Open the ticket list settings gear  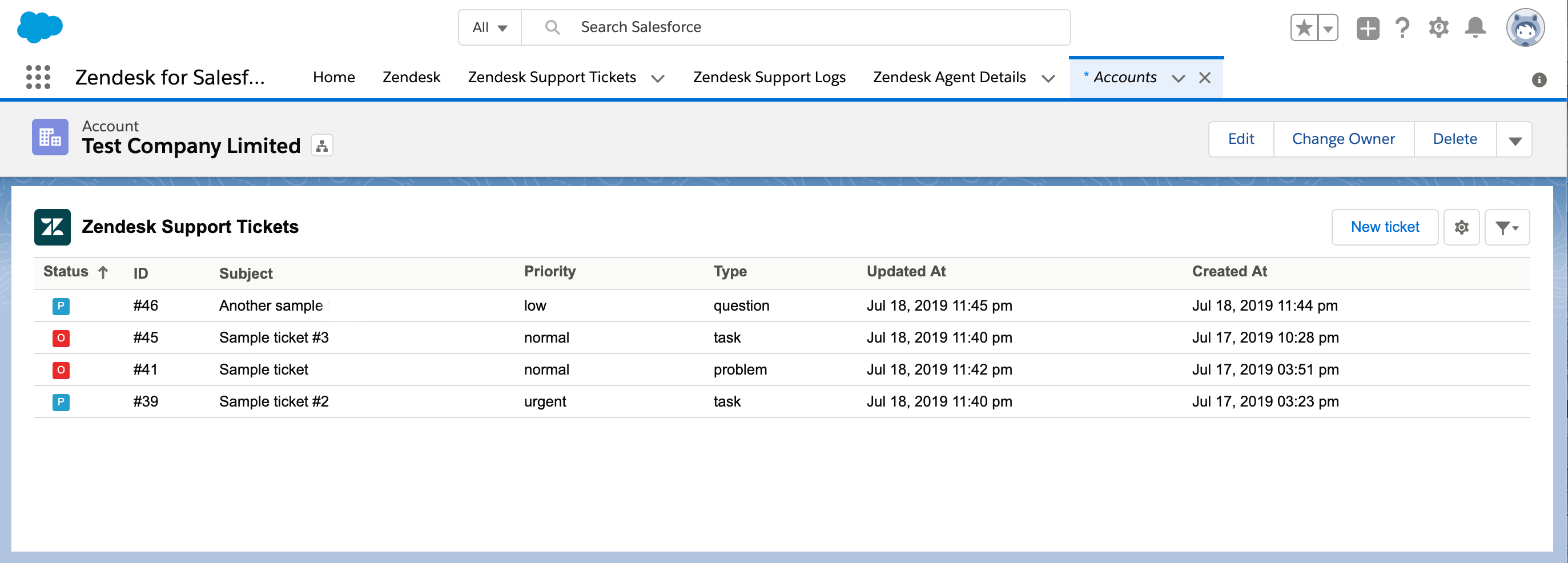[1461, 227]
